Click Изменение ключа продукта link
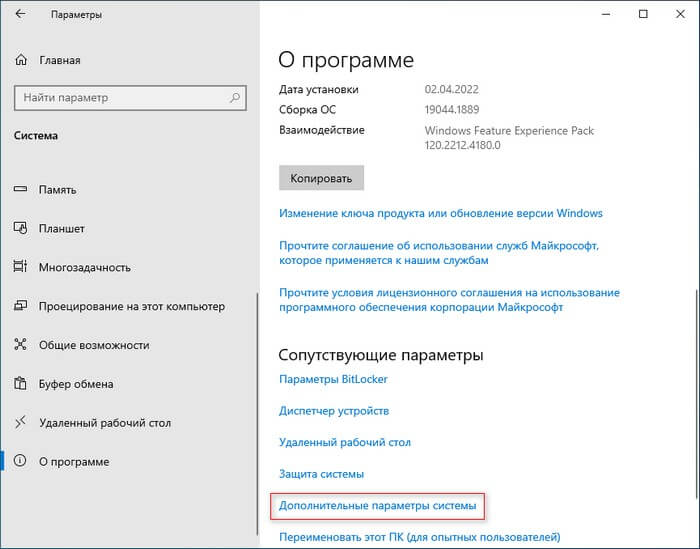 441,213
